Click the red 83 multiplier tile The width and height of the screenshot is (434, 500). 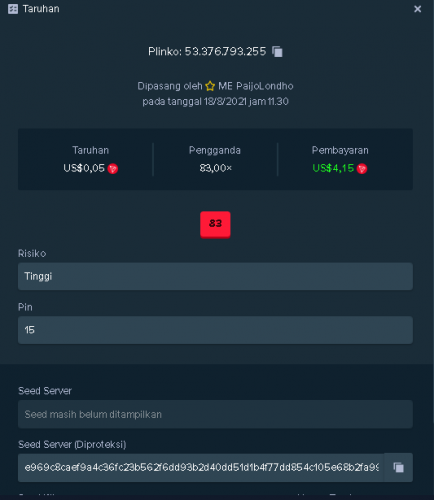(215, 224)
